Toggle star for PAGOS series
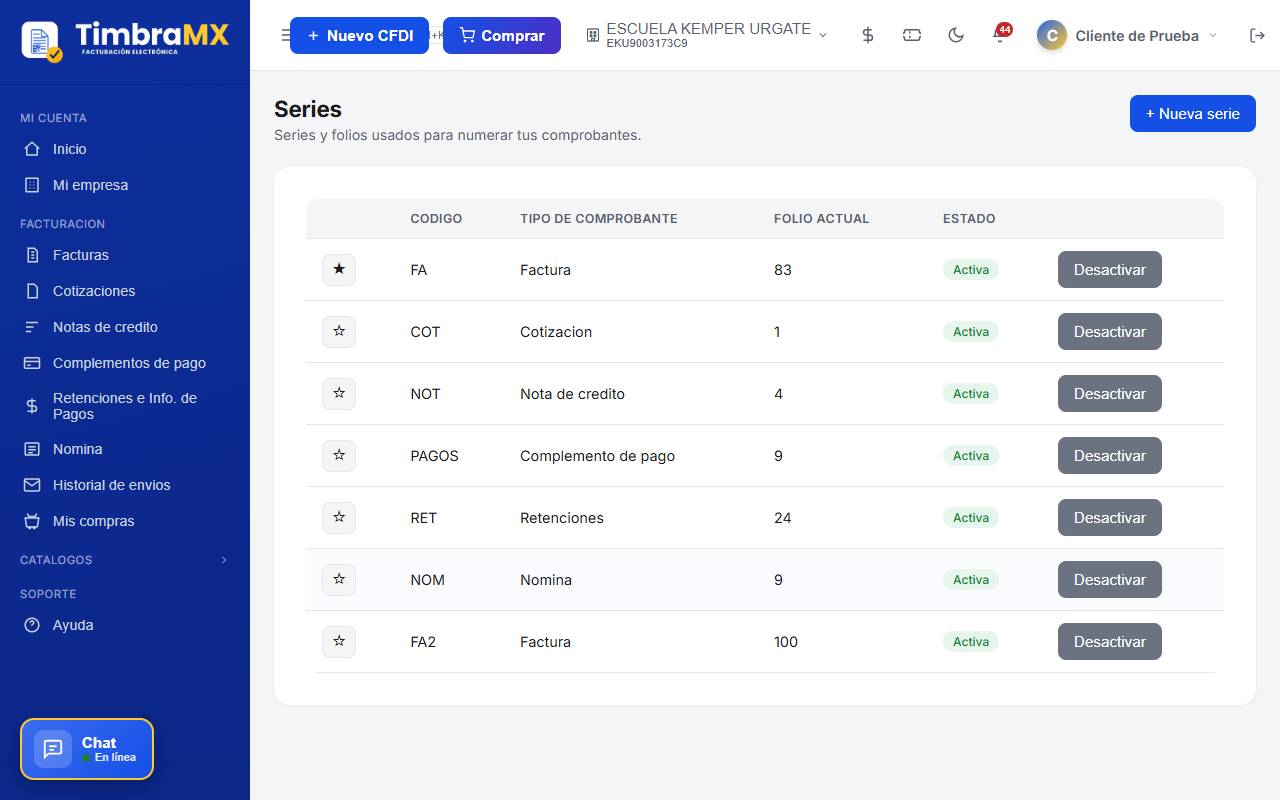 pos(339,456)
